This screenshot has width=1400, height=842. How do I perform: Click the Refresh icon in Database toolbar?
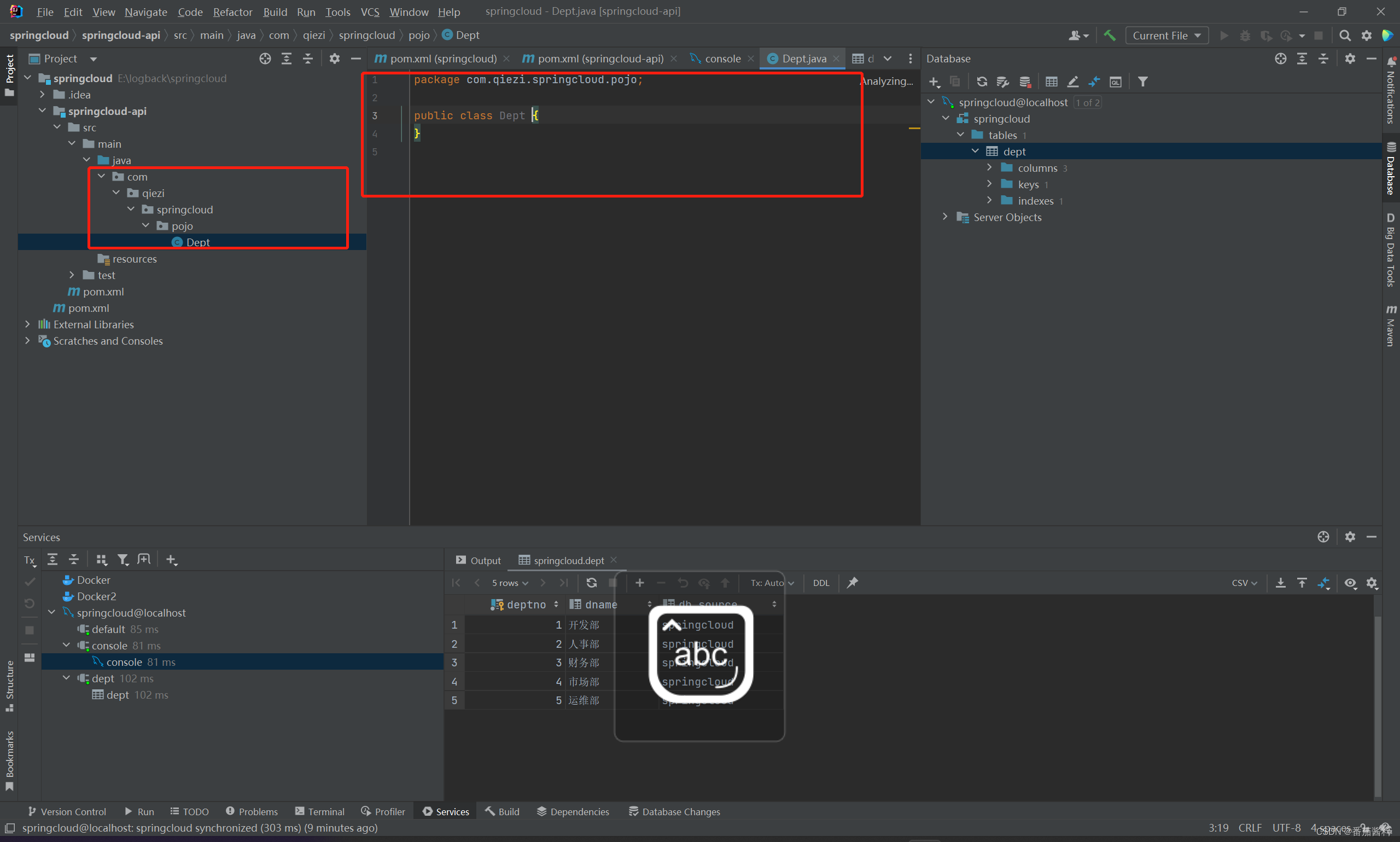tap(982, 82)
